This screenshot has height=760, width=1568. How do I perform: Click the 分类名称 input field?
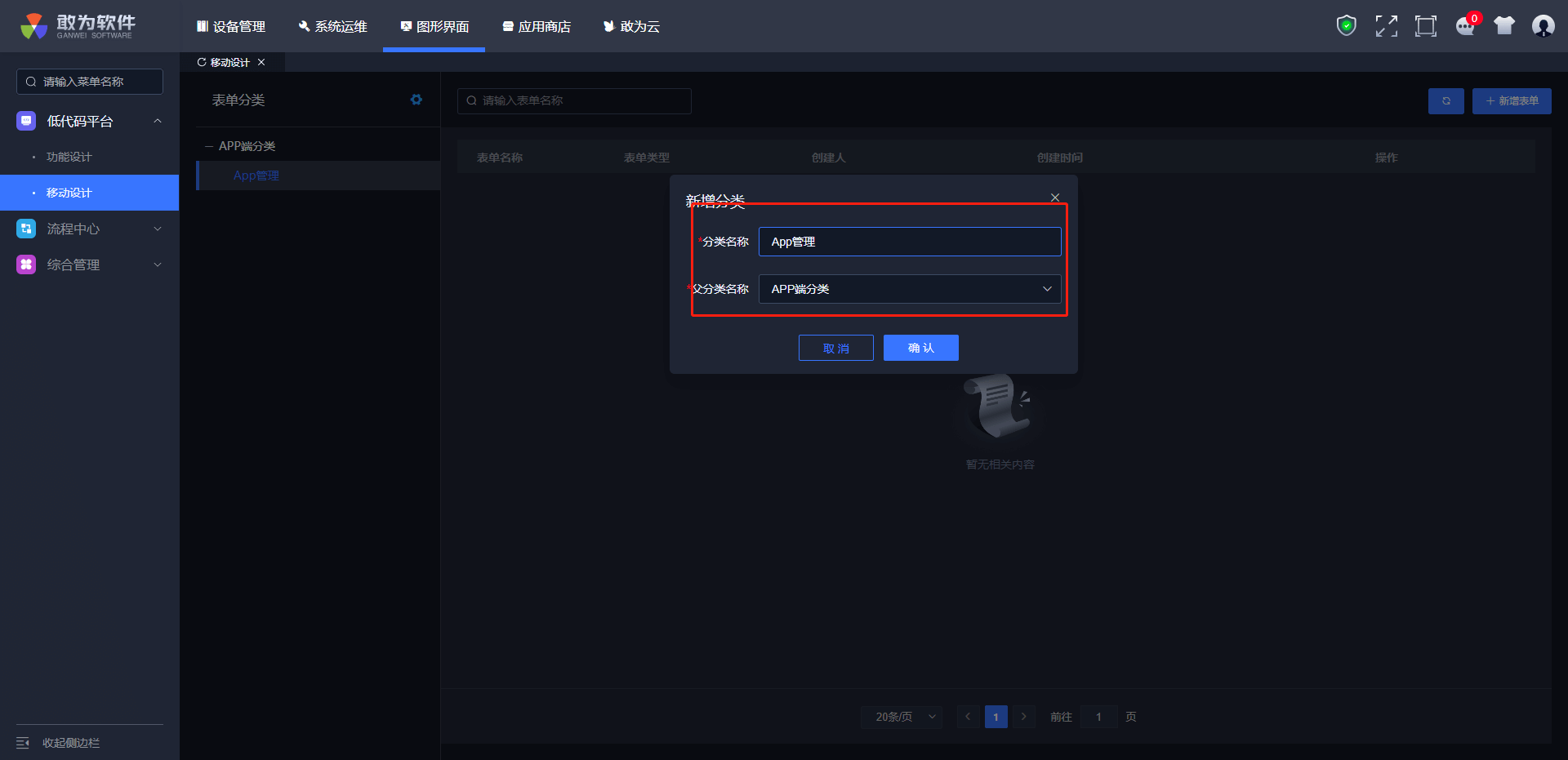pyautogui.click(x=910, y=242)
